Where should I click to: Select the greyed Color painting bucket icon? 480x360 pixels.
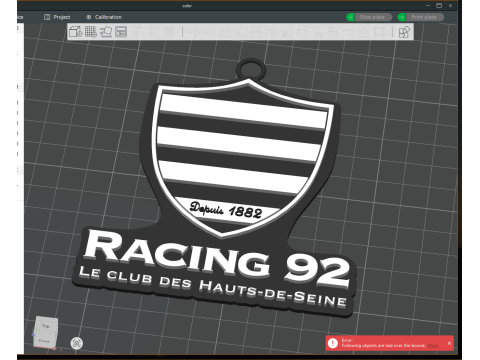(x=332, y=32)
